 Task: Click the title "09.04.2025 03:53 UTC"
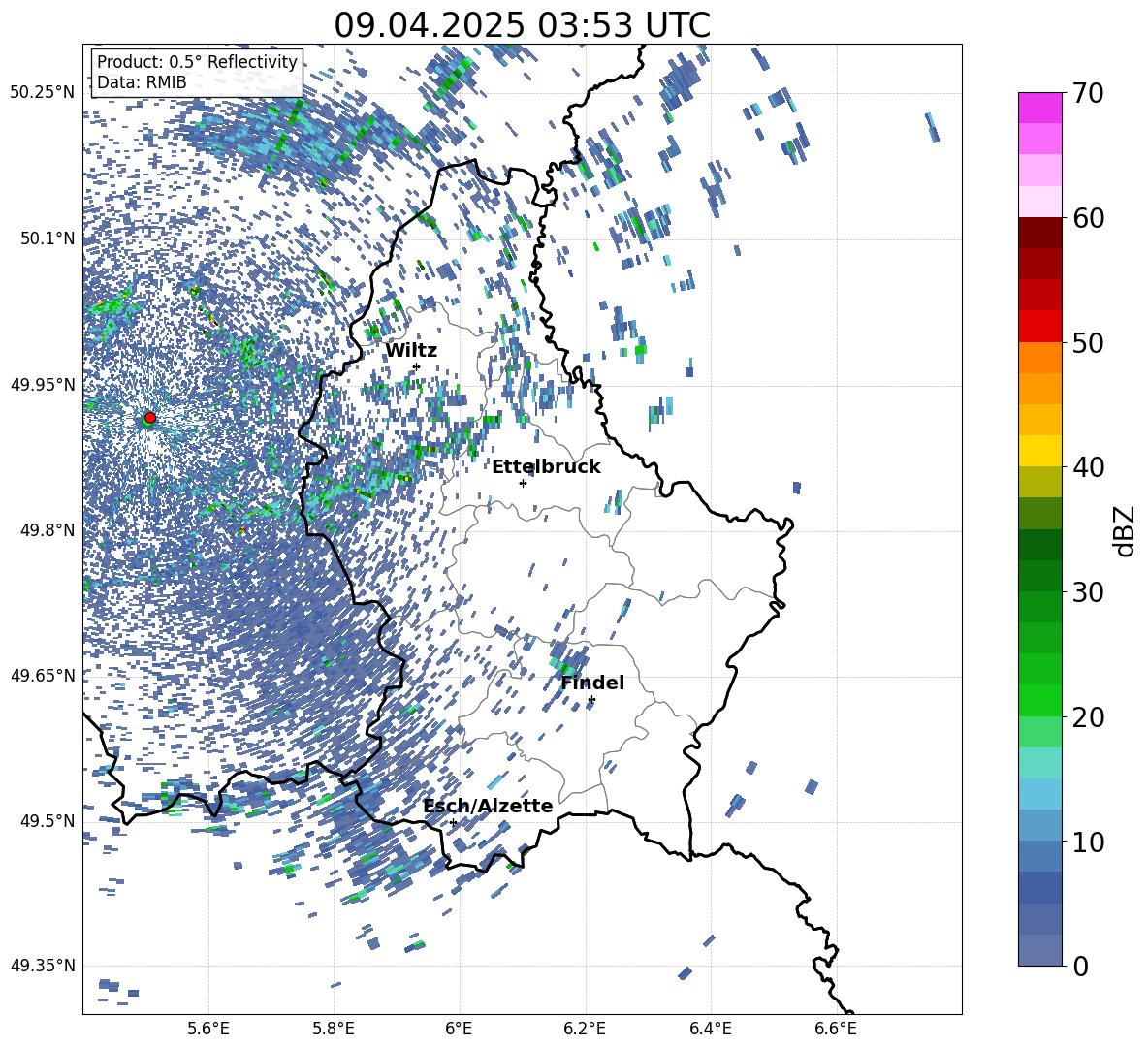coord(522,25)
